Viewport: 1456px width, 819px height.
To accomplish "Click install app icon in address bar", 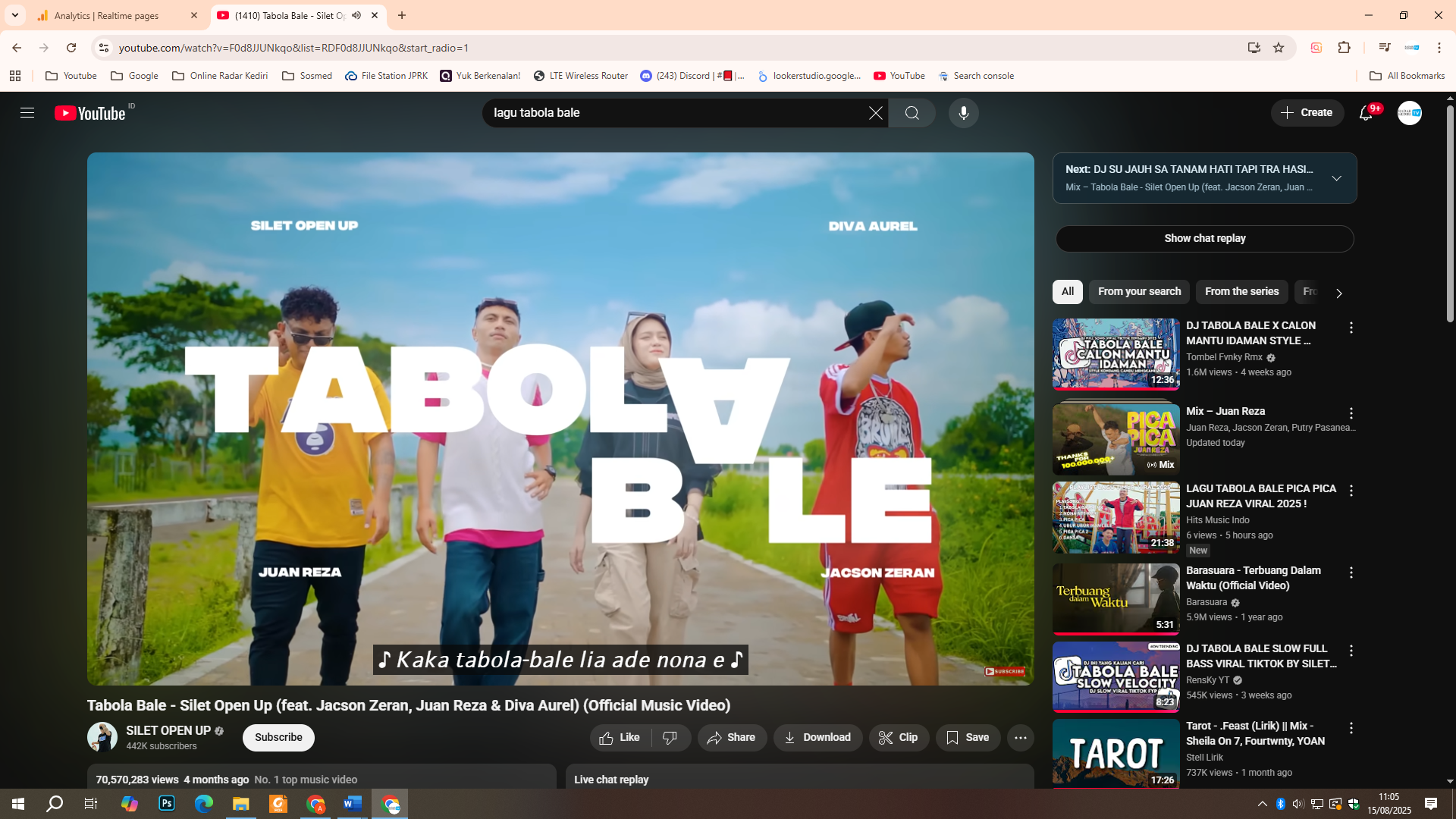I will [x=1254, y=48].
